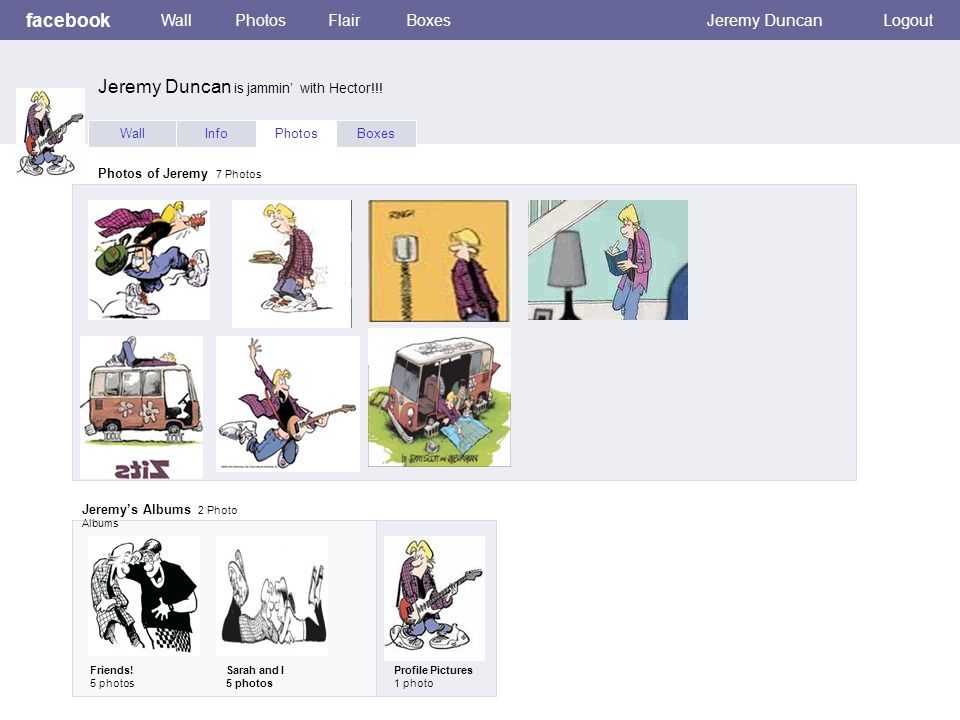Click the status text 'is jammin' with Hector!!!'
The height and width of the screenshot is (720, 960).
309,88
